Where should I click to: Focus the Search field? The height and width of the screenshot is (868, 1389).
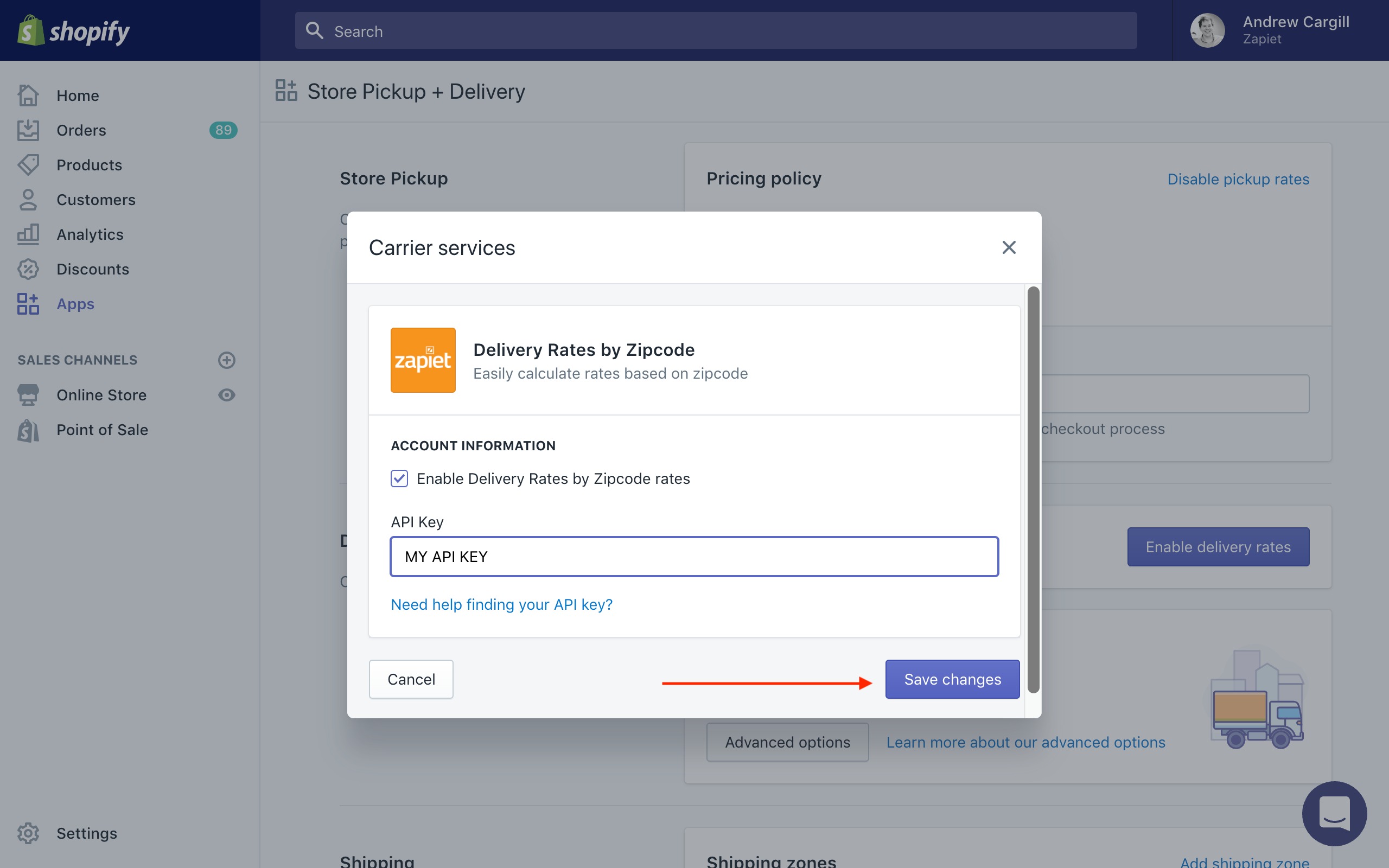tap(716, 30)
